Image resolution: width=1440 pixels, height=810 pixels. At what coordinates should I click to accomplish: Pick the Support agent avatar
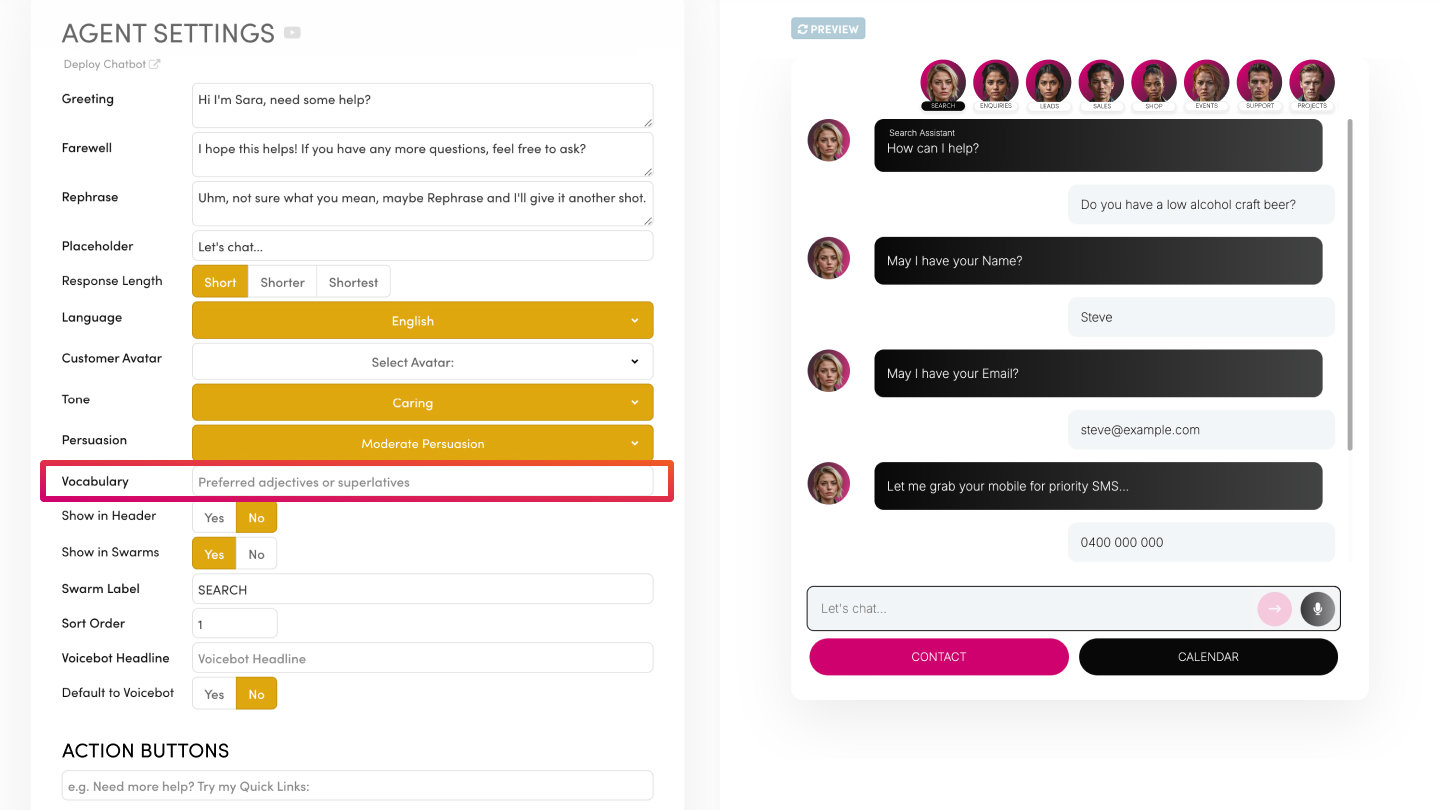point(1259,82)
